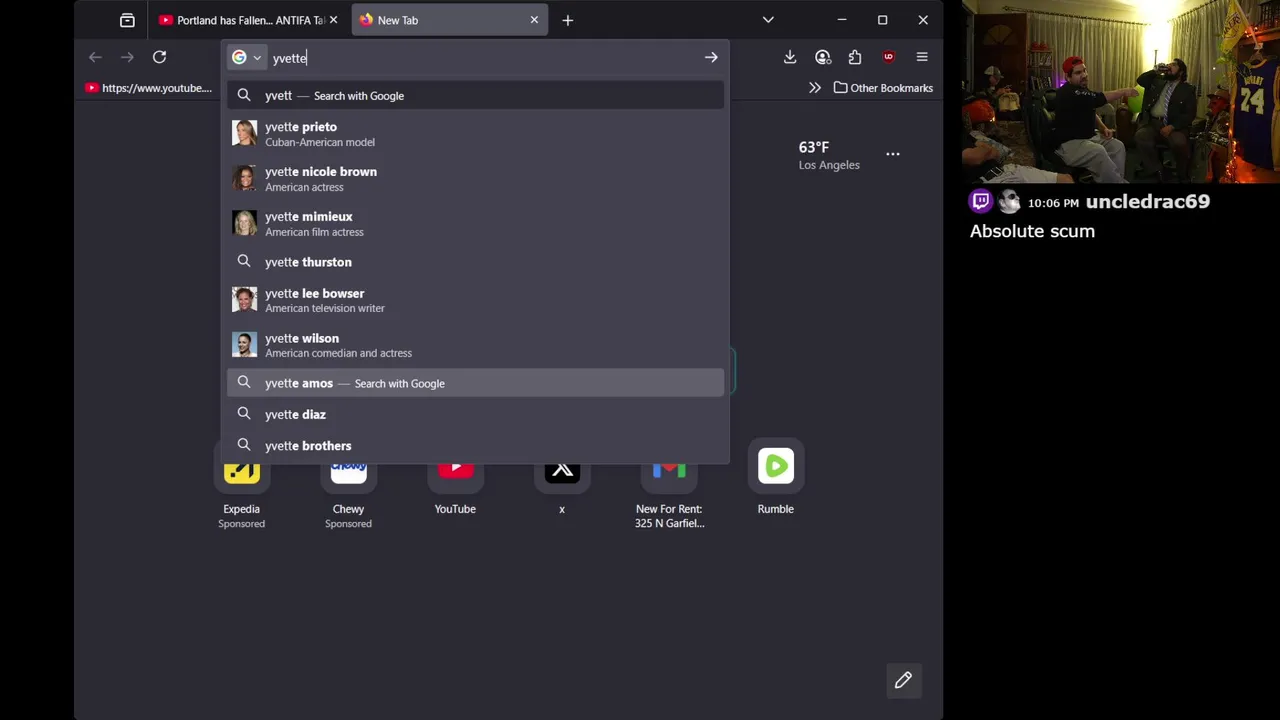Viewport: 1280px width, 720px height.
Task: Choose the yvette amos search suggestion
Action: tap(476, 383)
